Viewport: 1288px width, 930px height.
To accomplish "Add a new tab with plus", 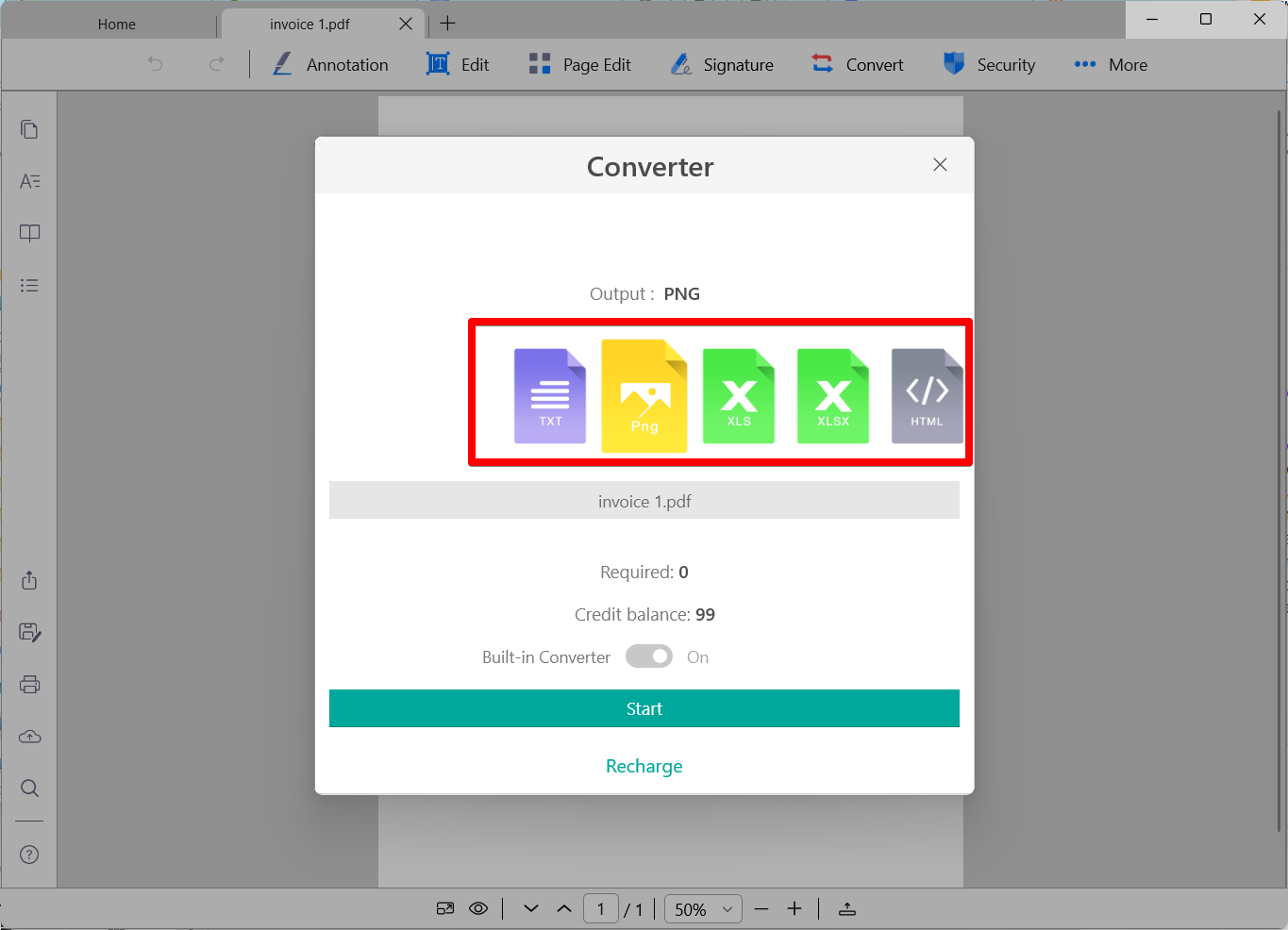I will click(x=448, y=24).
